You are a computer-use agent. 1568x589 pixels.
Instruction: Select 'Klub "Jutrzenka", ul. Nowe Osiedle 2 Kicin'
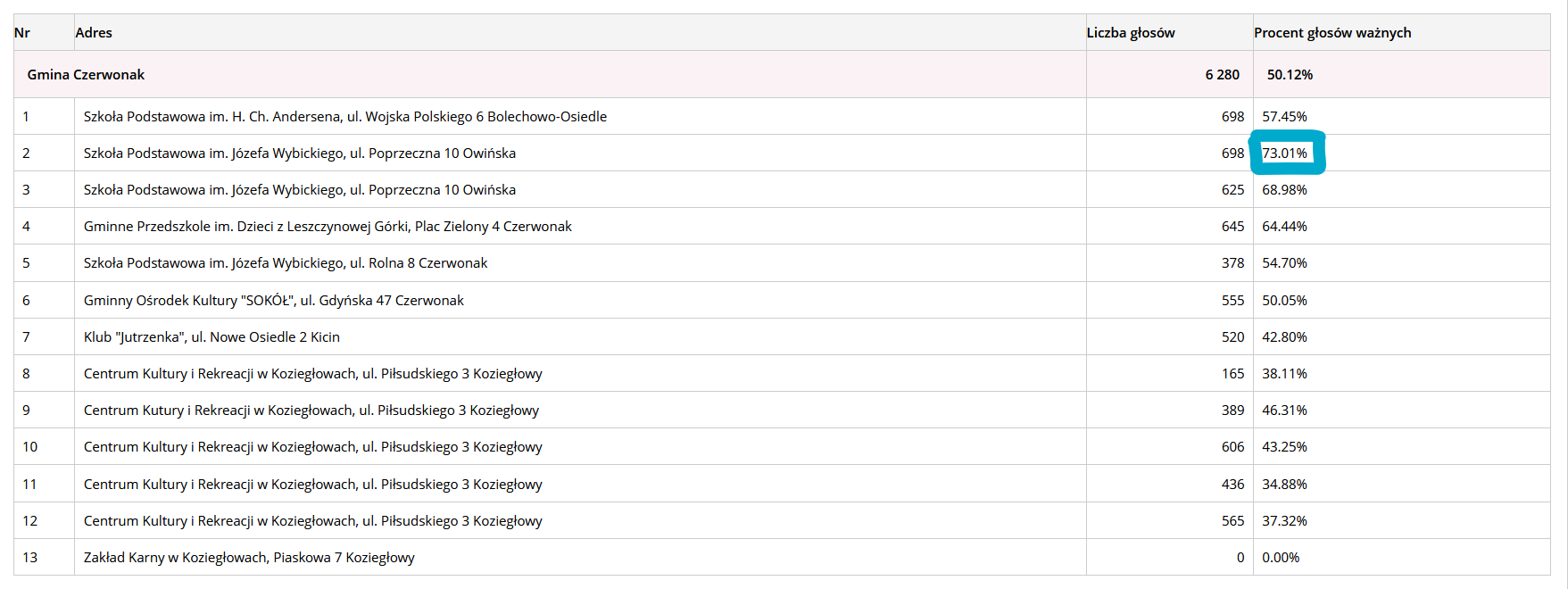[212, 337]
